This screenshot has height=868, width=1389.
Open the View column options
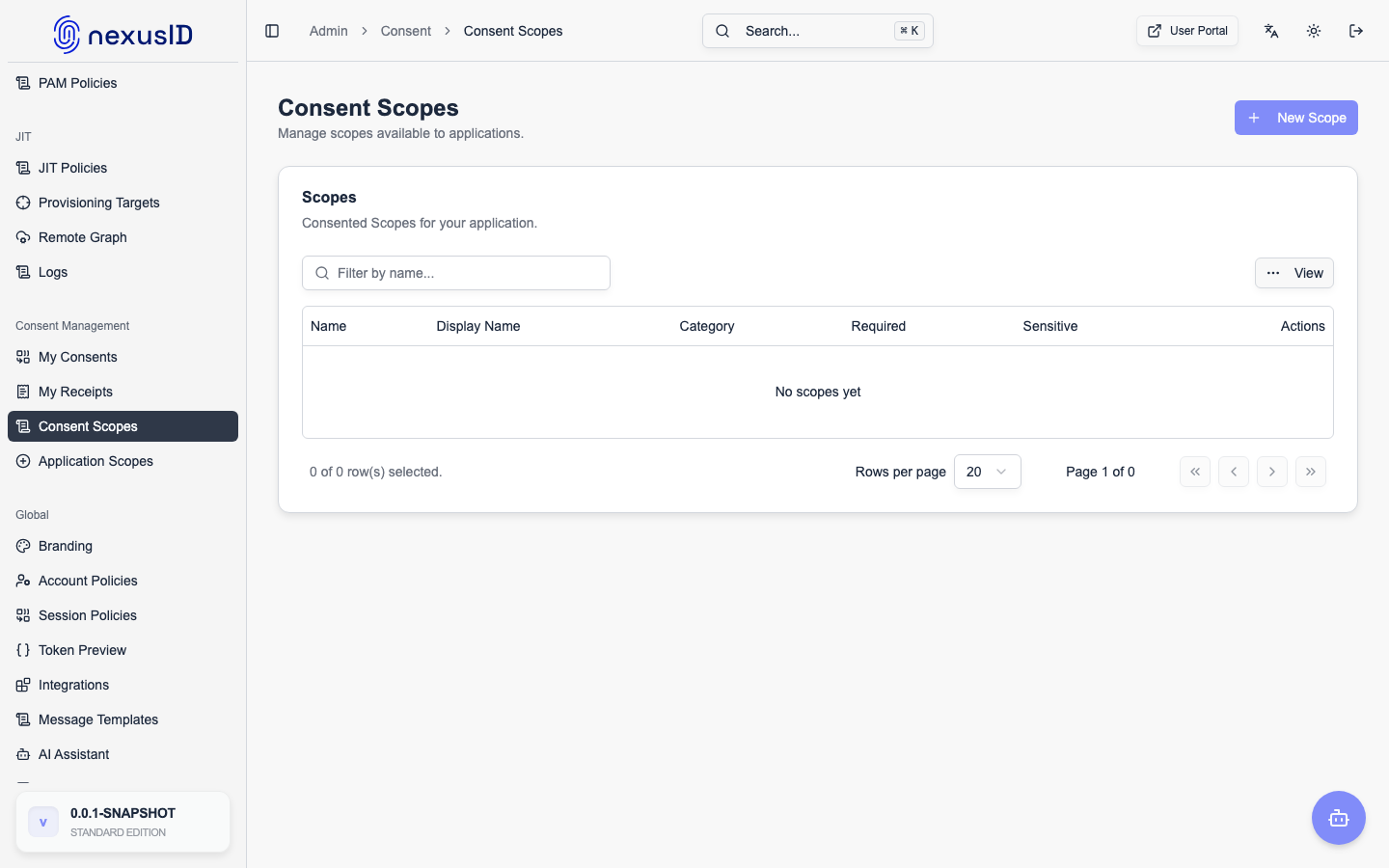(1294, 273)
